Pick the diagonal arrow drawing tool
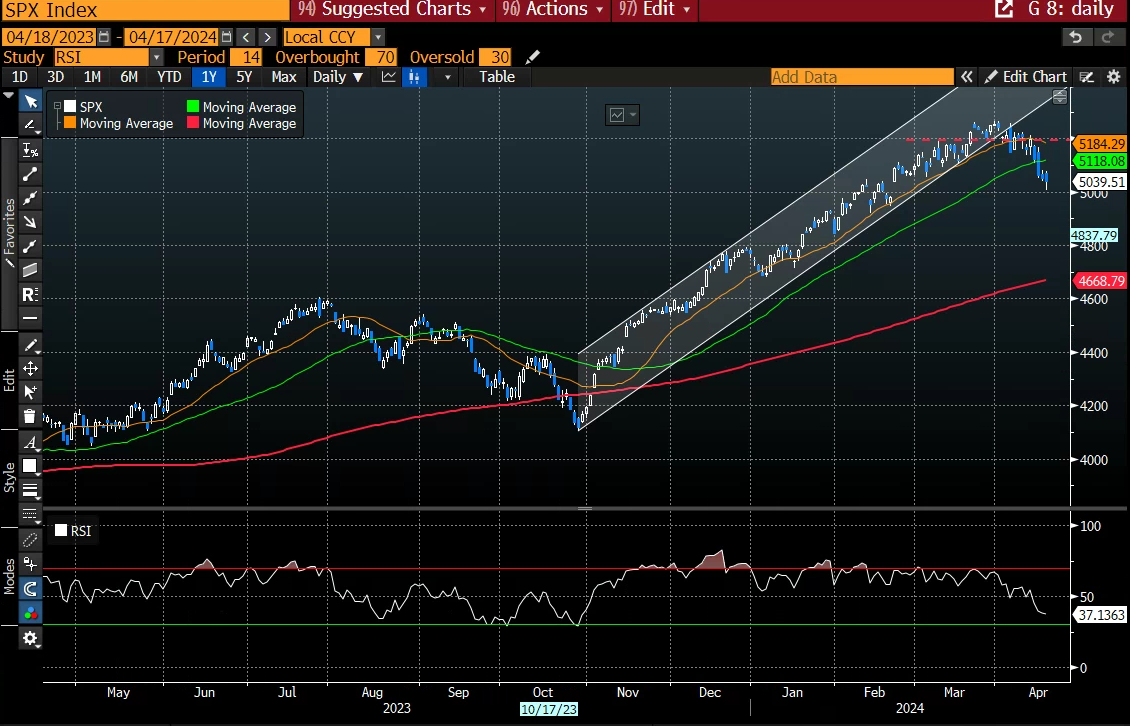The width and height of the screenshot is (1130, 726). pyautogui.click(x=30, y=221)
